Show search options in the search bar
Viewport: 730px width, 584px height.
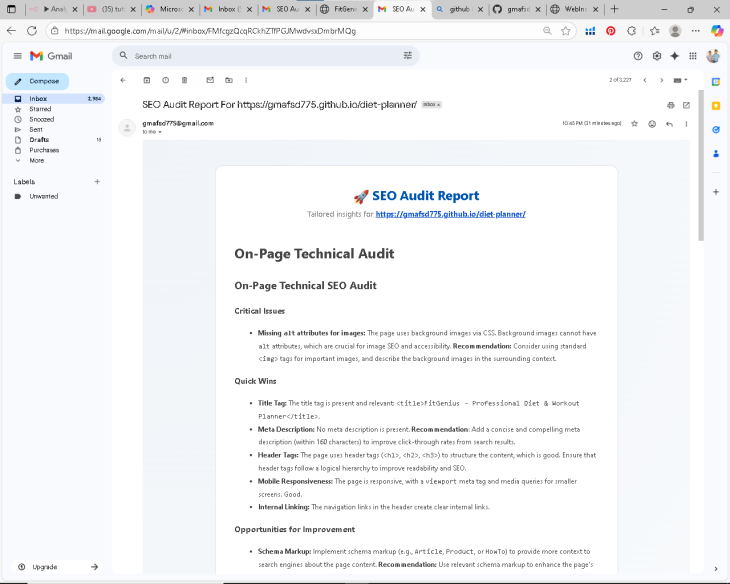click(407, 56)
